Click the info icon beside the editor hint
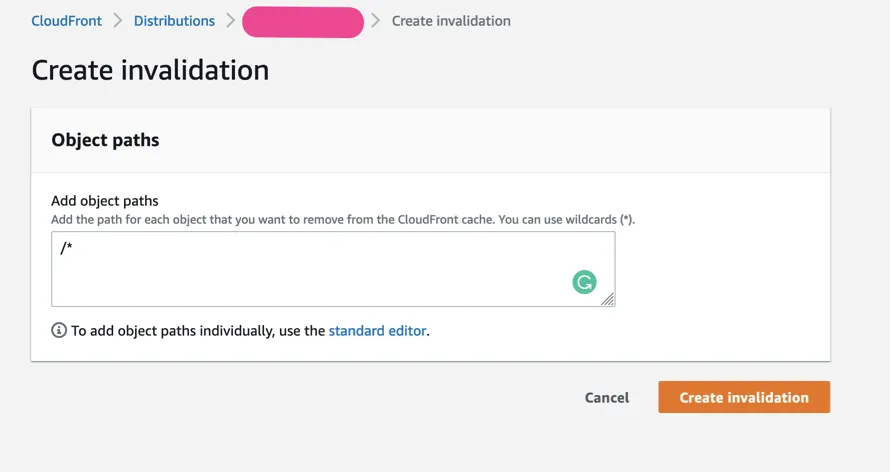Screen dimensions: 891x472 (x=59, y=330)
